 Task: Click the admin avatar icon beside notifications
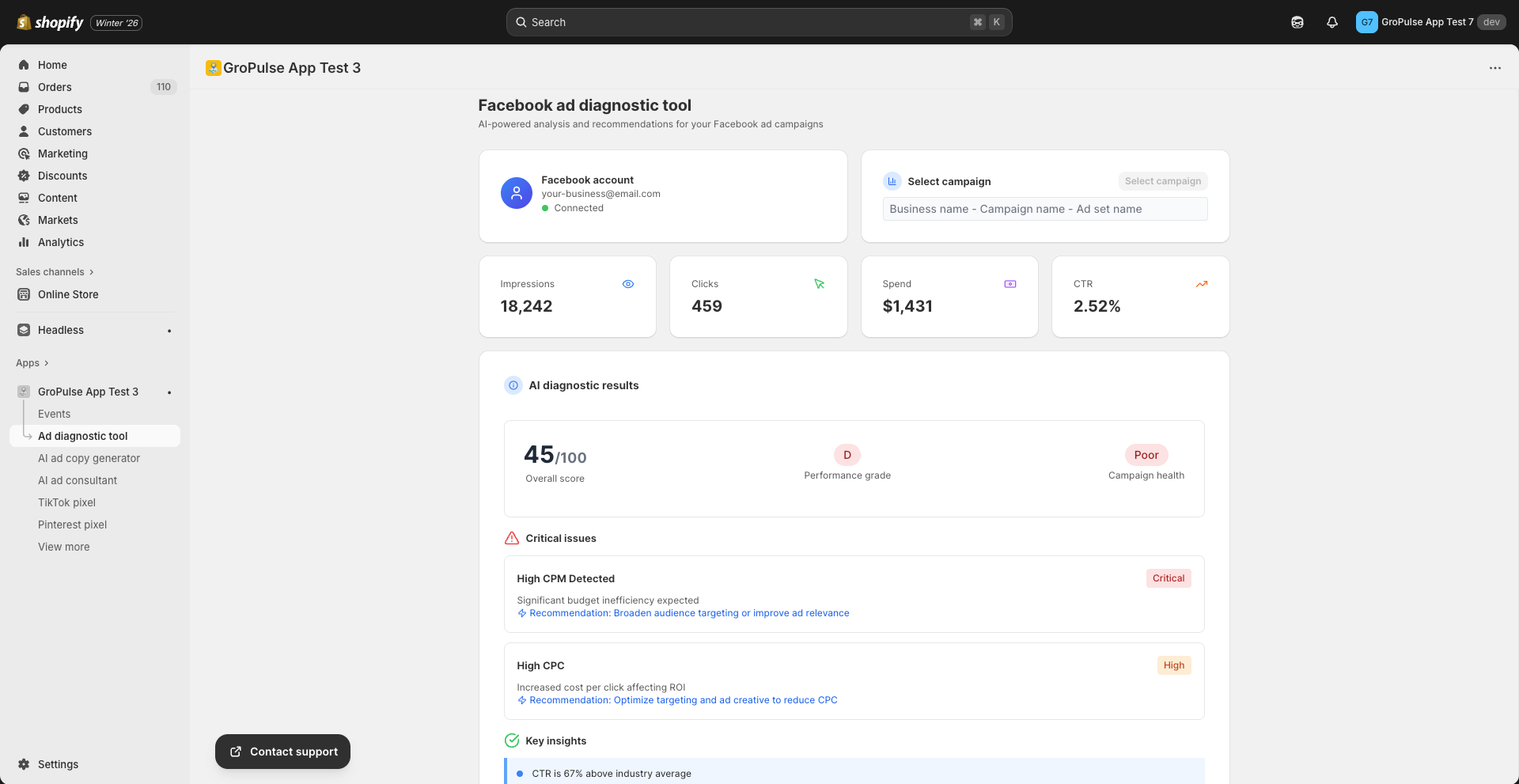[1366, 22]
